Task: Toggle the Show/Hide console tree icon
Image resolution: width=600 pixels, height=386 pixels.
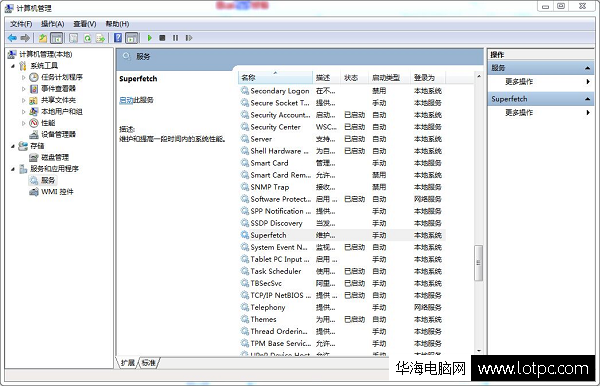Action: [x=56, y=38]
